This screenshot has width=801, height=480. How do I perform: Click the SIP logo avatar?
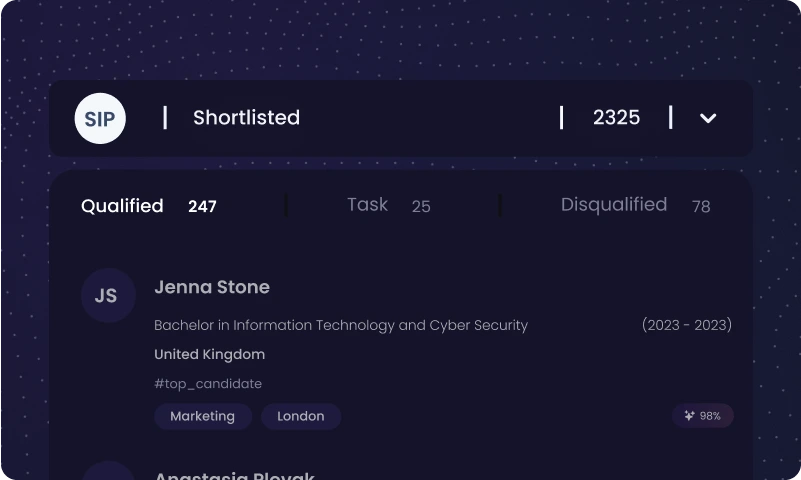[x=100, y=118]
